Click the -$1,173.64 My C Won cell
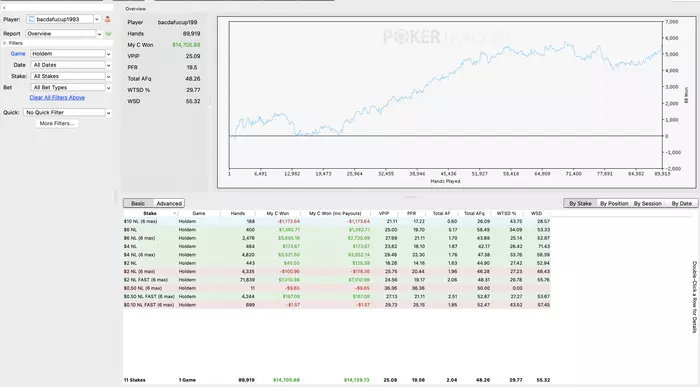Image resolution: width=700 pixels, height=387 pixels. point(288,221)
